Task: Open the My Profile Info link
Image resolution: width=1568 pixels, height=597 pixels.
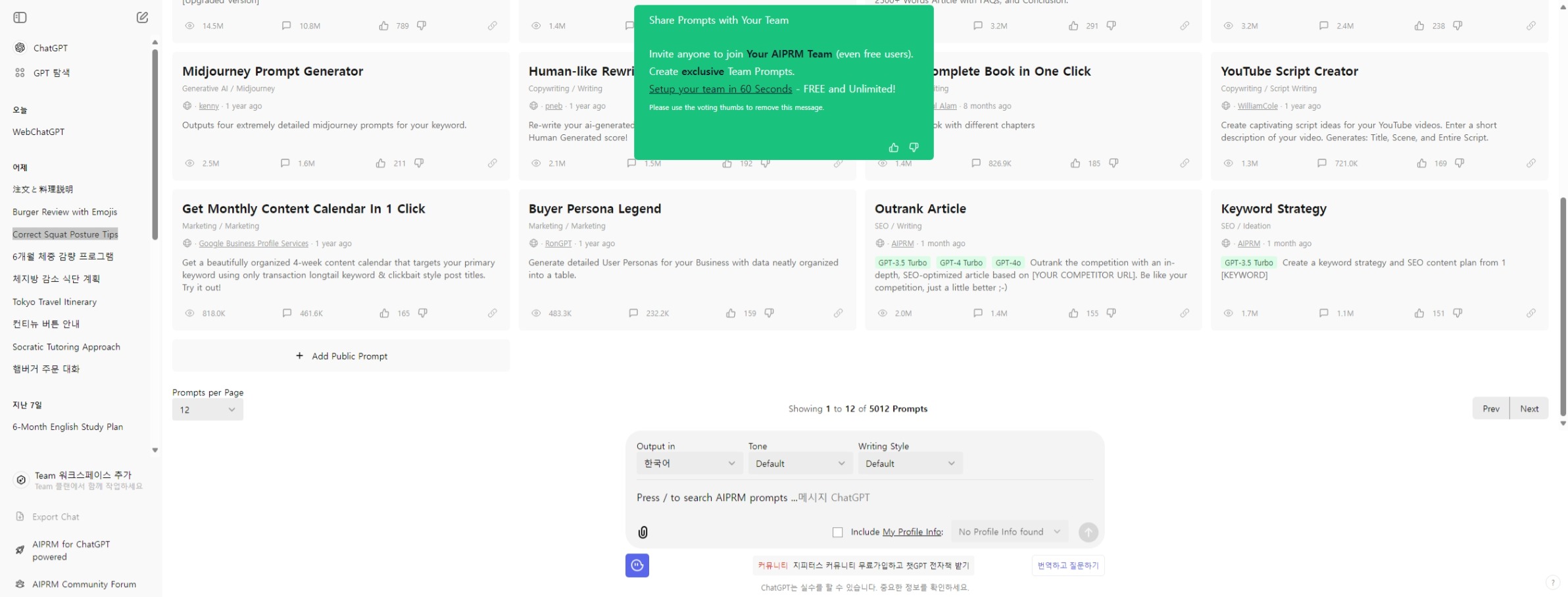Action: [x=912, y=532]
